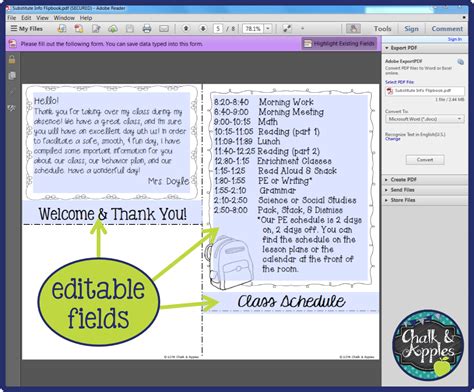Click the '8:20-8:40 Morning Work' line
Viewport: 474px width, 392px height.
(x=264, y=102)
